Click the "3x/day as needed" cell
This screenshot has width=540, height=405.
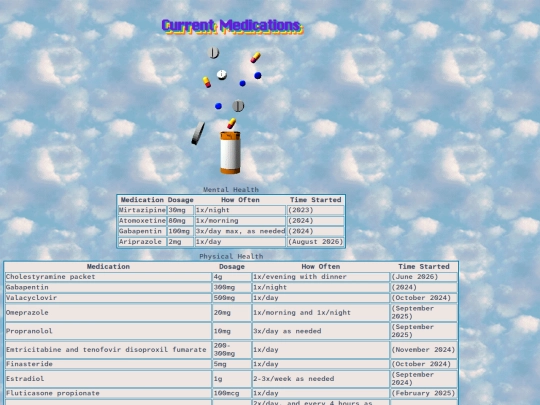[x=321, y=331]
